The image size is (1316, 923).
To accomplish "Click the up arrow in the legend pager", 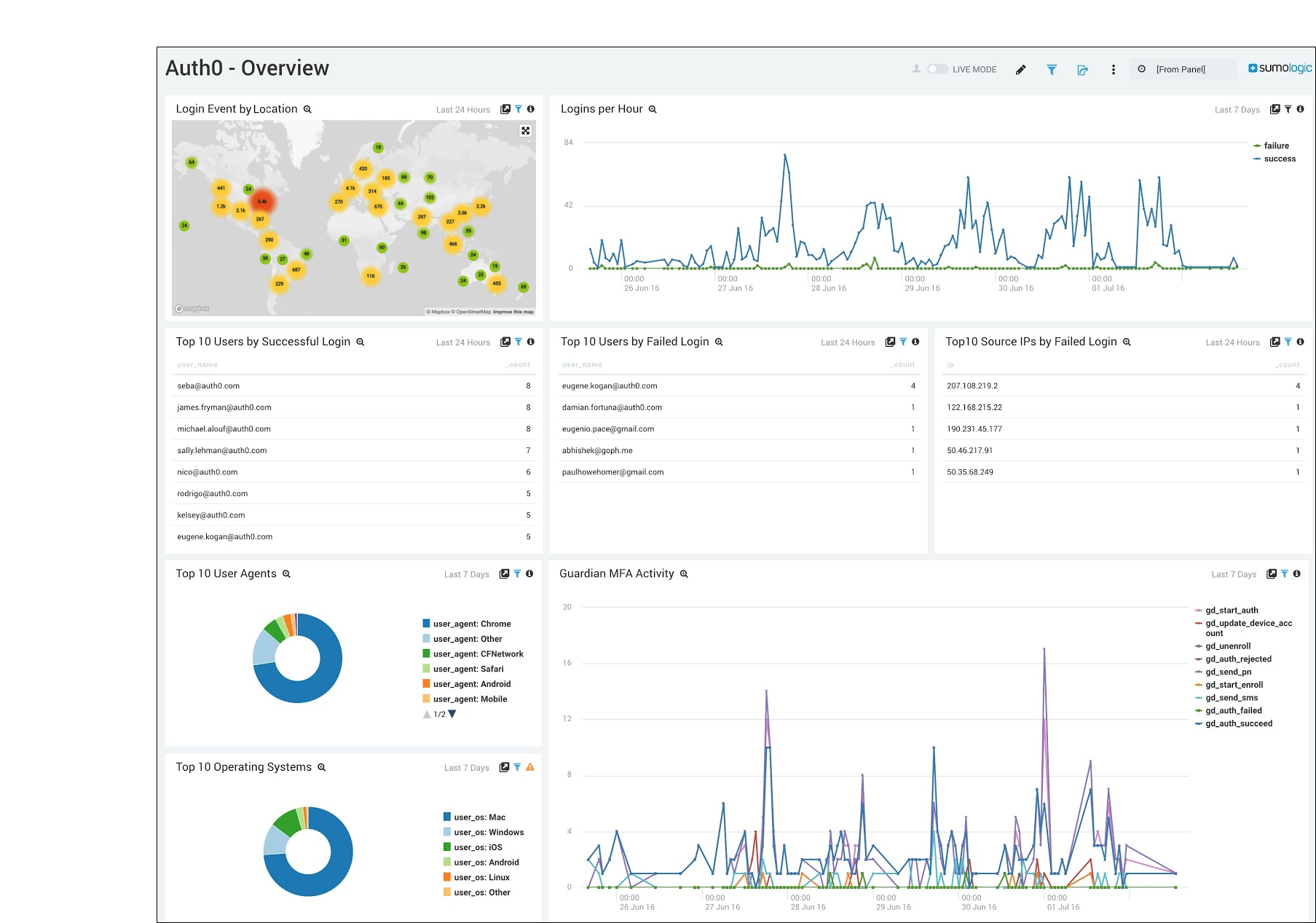I will pos(427,714).
